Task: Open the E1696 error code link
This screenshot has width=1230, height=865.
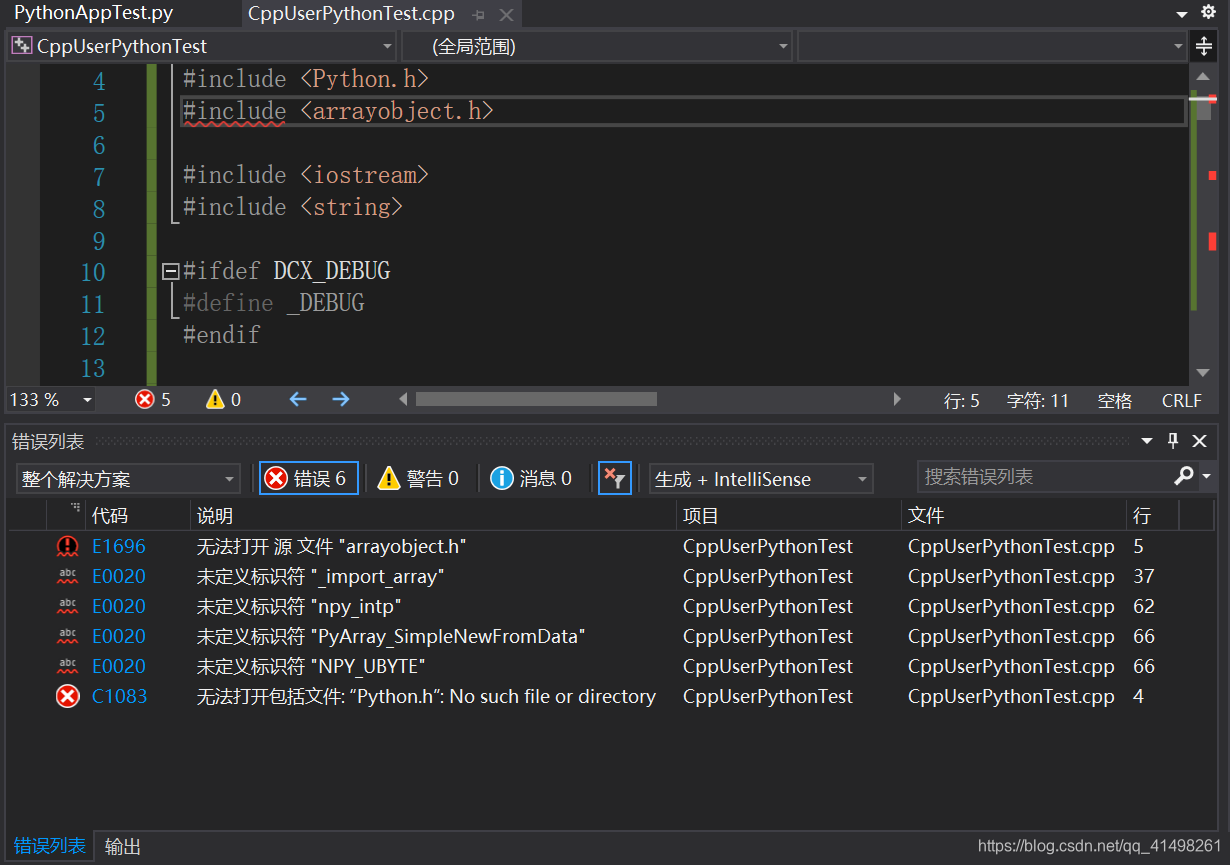Action: (x=118, y=547)
